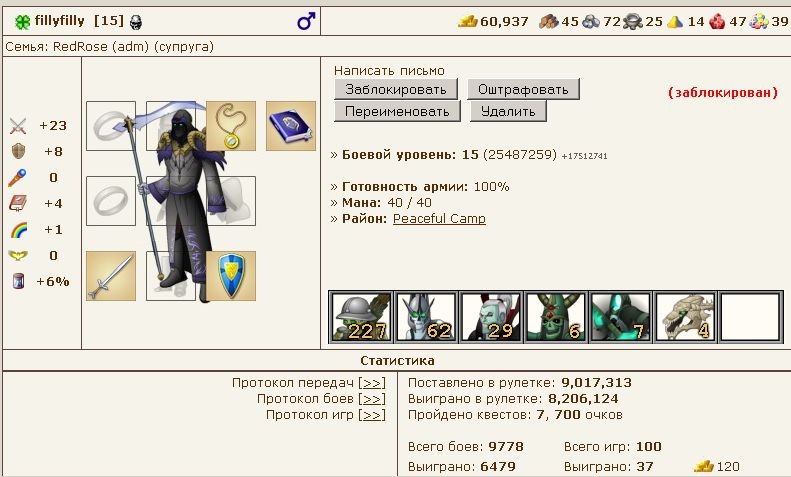
Task: Click the Написать письмо link
Action: click(389, 71)
